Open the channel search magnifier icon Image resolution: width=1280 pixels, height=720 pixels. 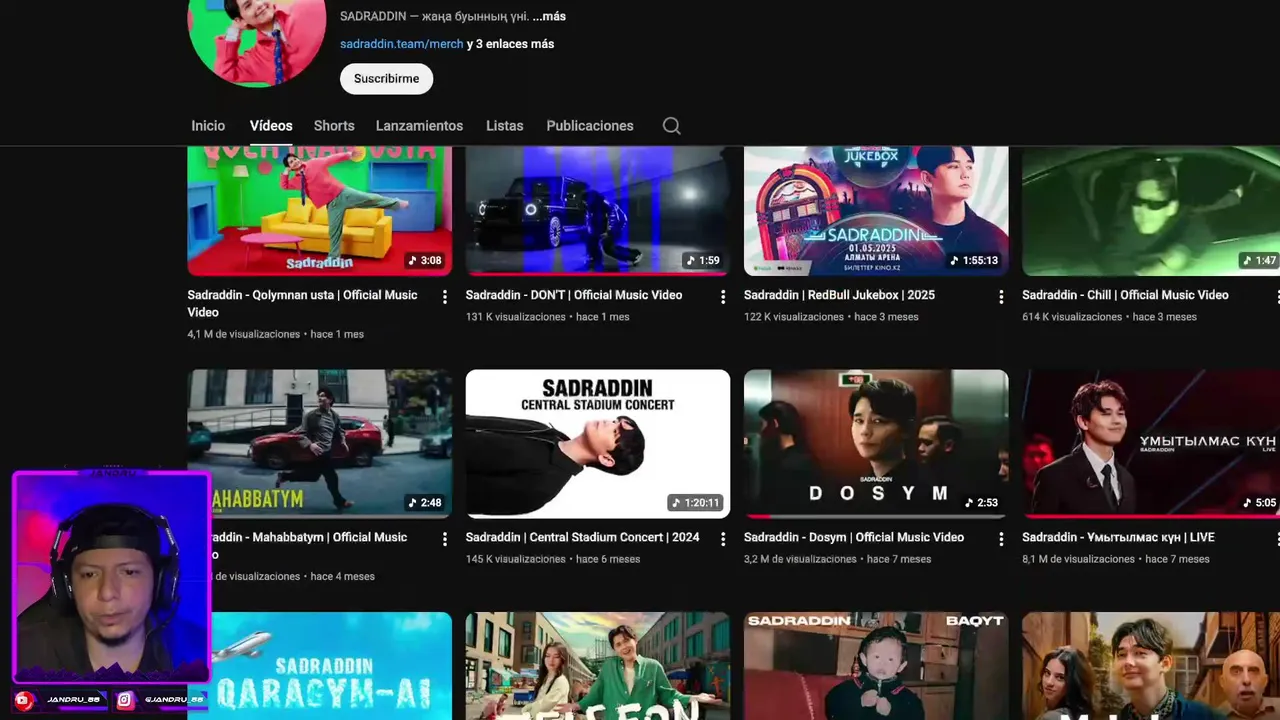(x=672, y=126)
